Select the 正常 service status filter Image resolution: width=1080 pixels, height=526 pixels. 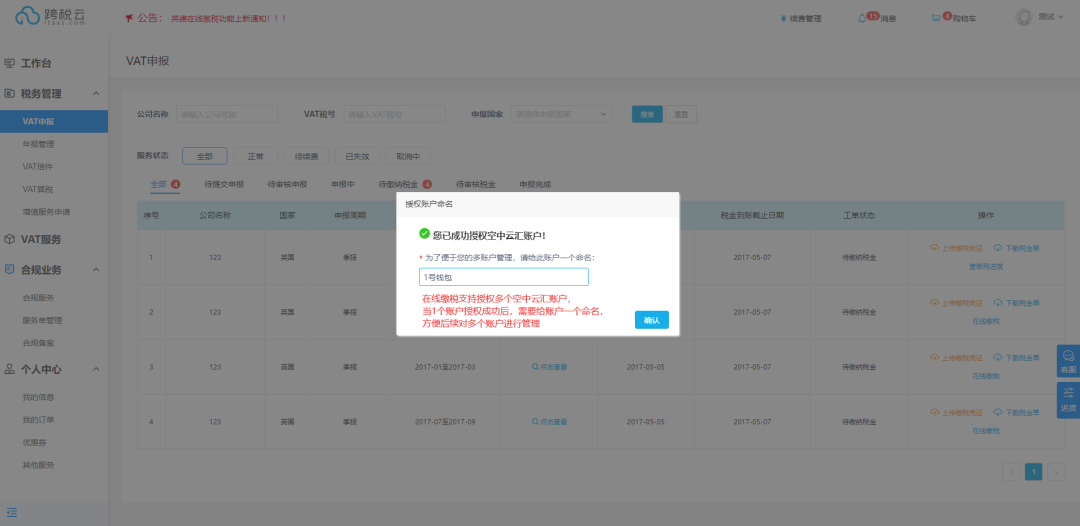(x=256, y=156)
